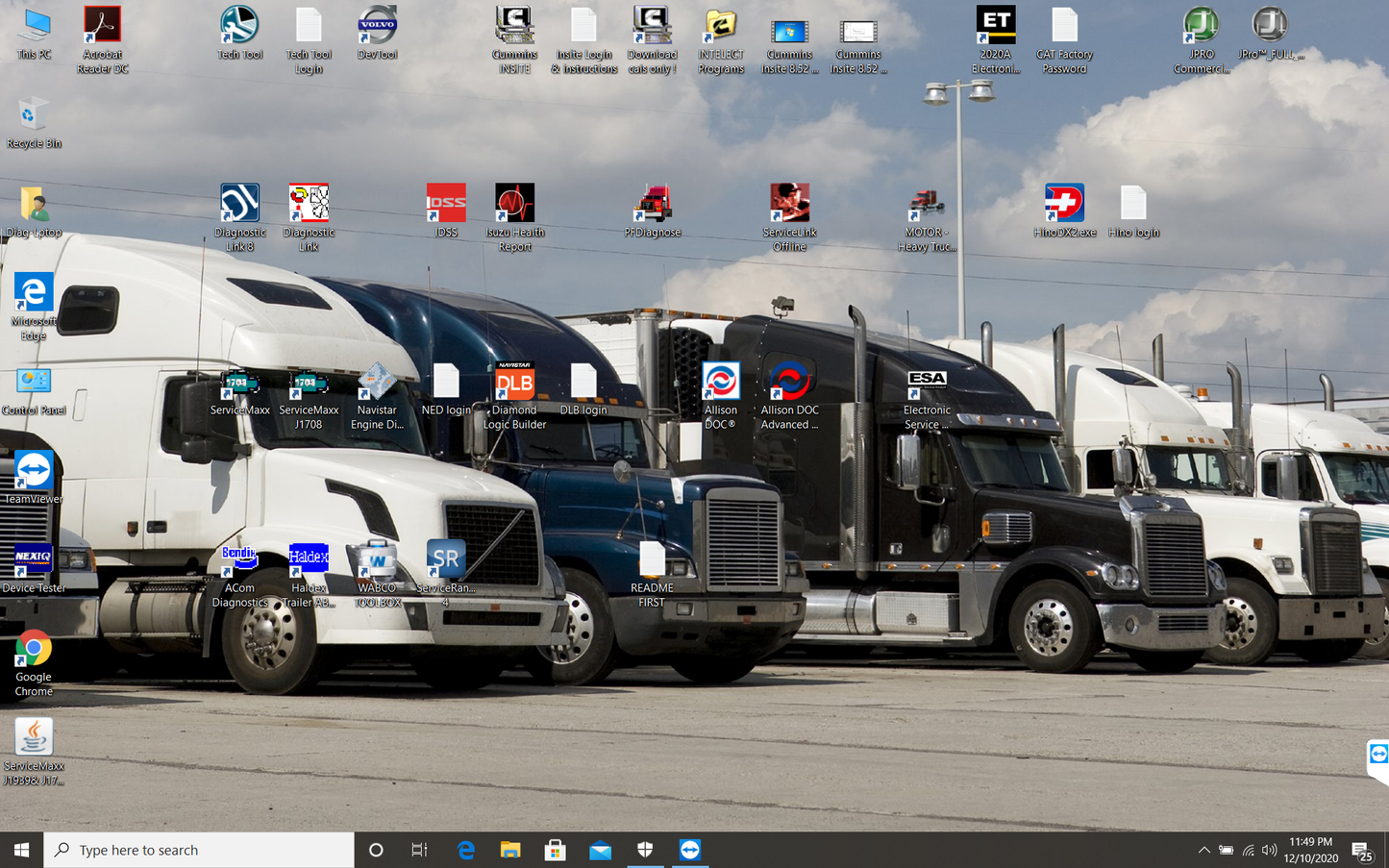Open Cummins INSITE shortcut
This screenshot has width=1389, height=868.
point(514,40)
